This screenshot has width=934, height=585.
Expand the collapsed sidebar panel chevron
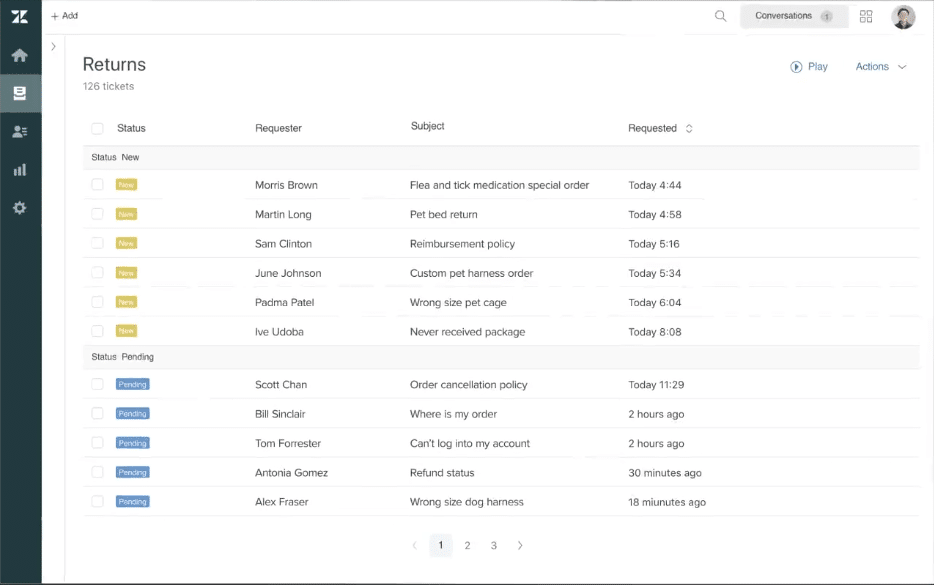pyautogui.click(x=53, y=45)
